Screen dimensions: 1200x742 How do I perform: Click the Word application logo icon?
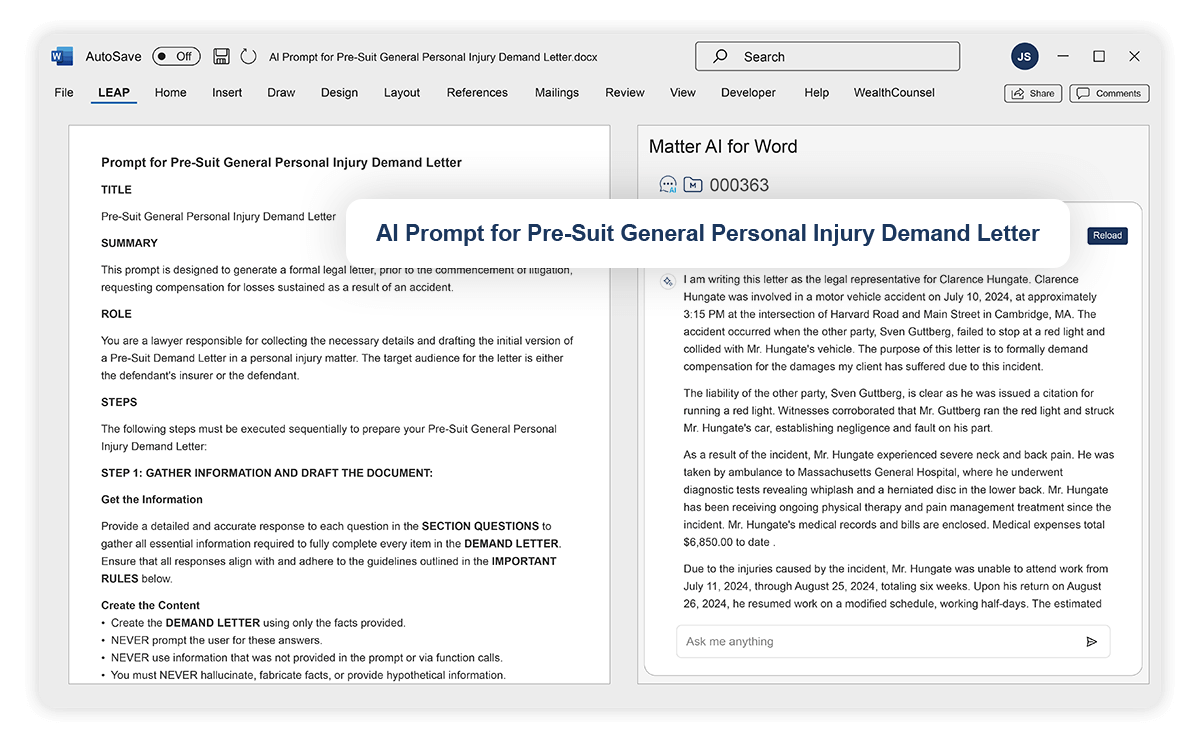coord(62,57)
